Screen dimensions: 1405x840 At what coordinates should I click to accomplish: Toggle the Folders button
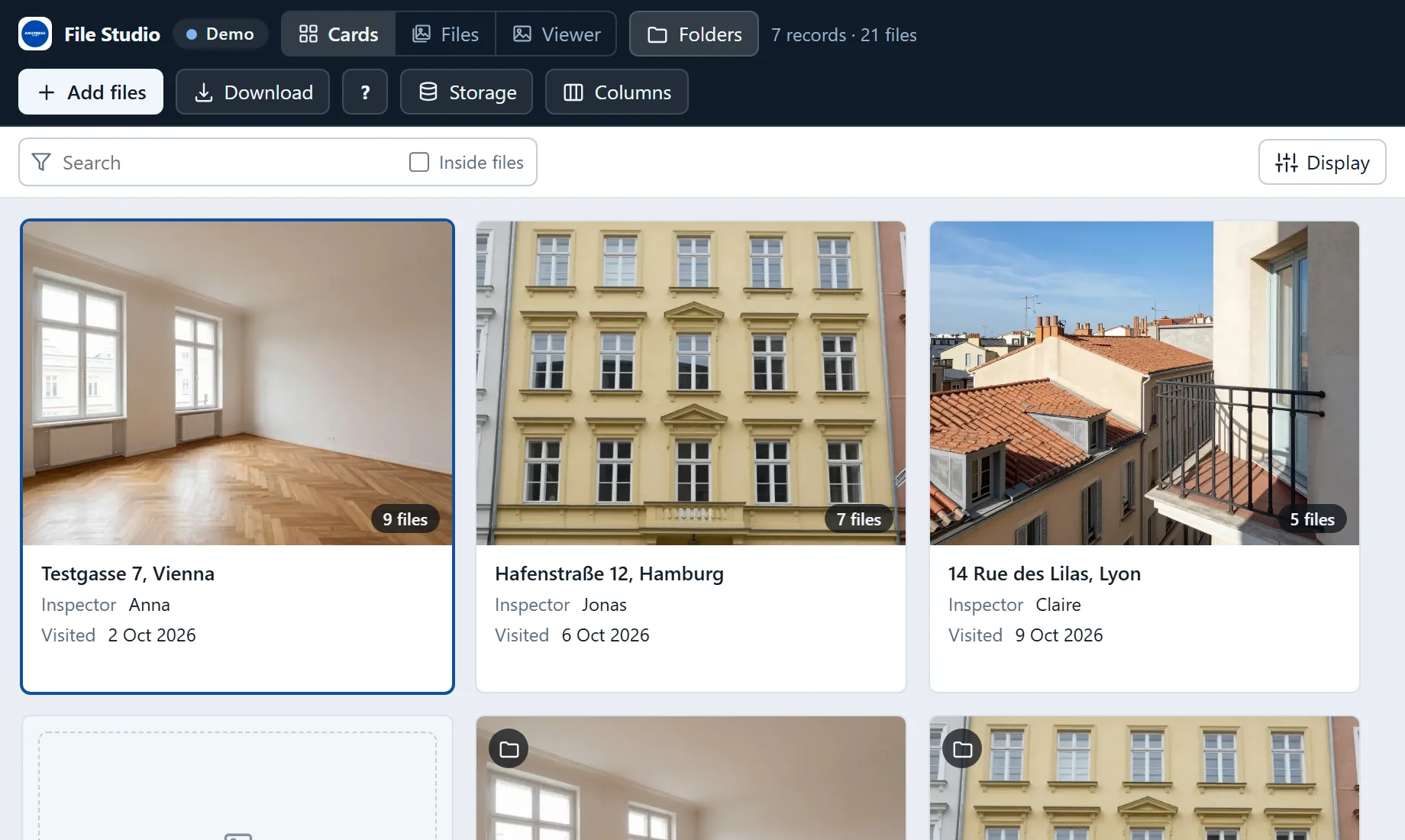point(694,34)
